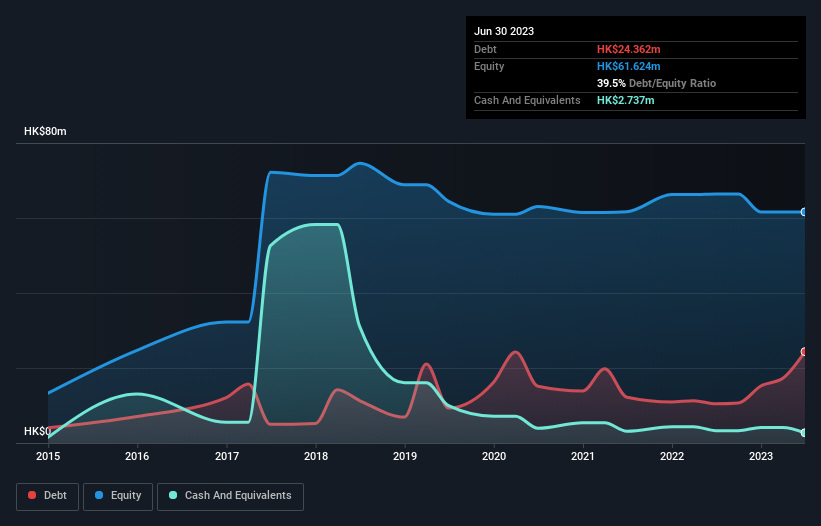
Task: Click the 2019 x-axis label
Action: [x=405, y=456]
